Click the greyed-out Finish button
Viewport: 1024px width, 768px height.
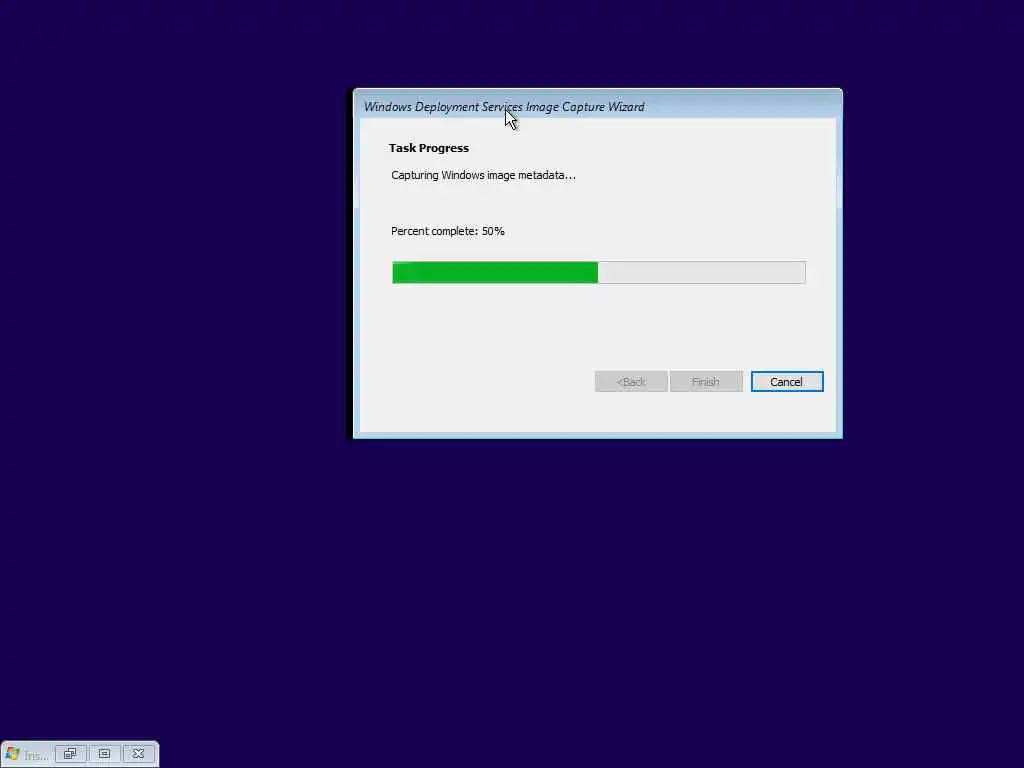706,382
